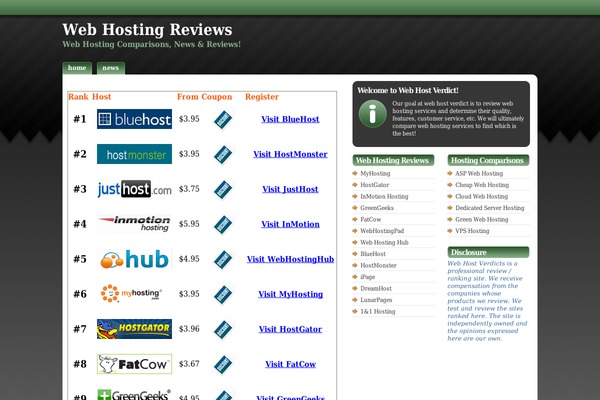This screenshot has width=600, height=400.
Task: Open Web Hosting Hub review in sidebar
Action: pyautogui.click(x=384, y=242)
